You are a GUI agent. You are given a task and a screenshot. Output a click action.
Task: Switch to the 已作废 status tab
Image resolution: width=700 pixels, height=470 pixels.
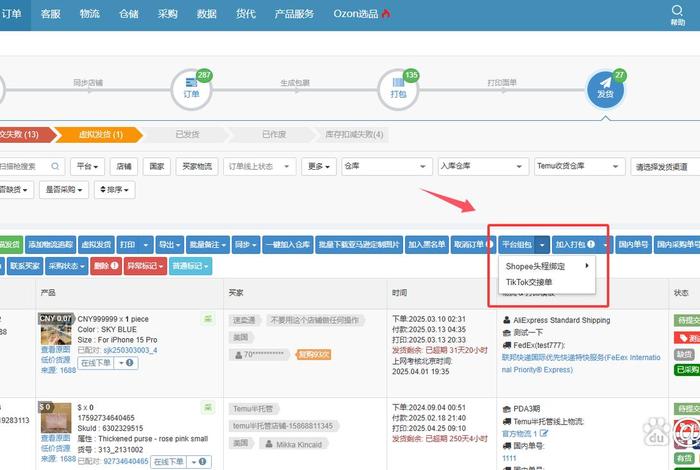(274, 134)
